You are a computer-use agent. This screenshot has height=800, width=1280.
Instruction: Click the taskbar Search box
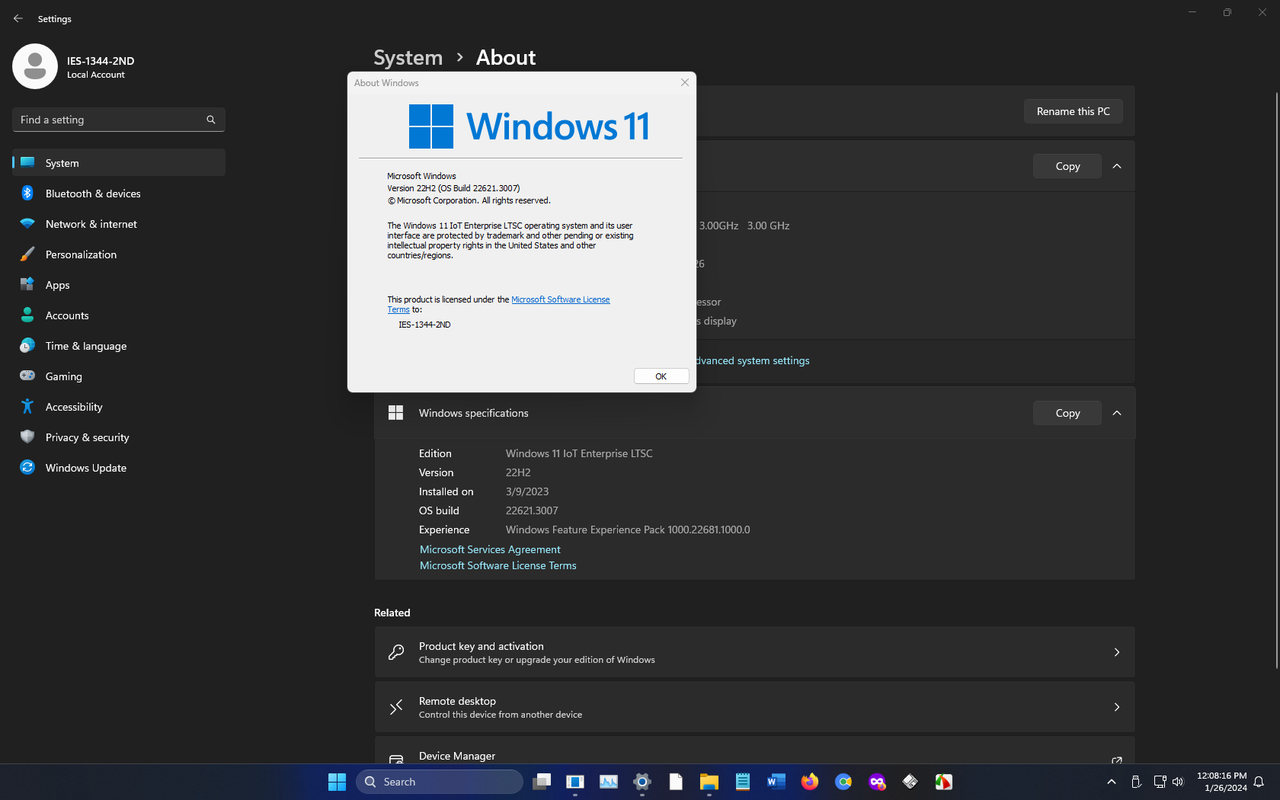[x=440, y=782]
